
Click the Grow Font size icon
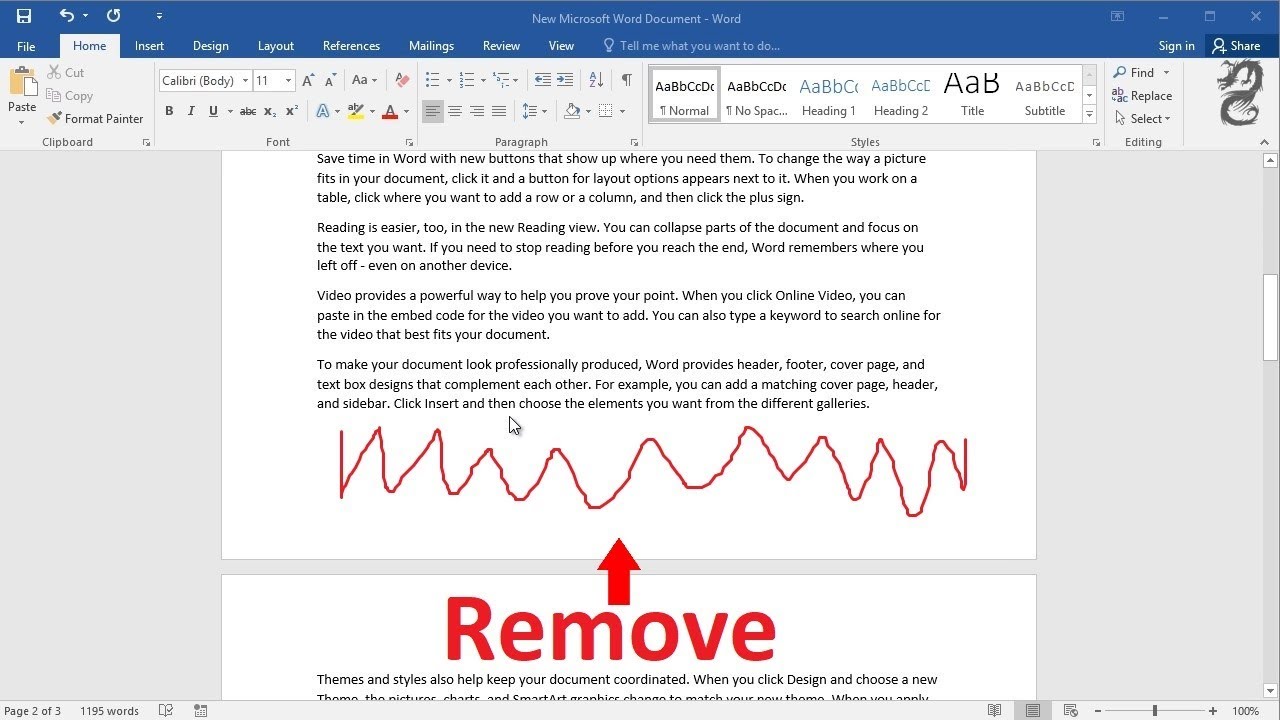(x=308, y=80)
